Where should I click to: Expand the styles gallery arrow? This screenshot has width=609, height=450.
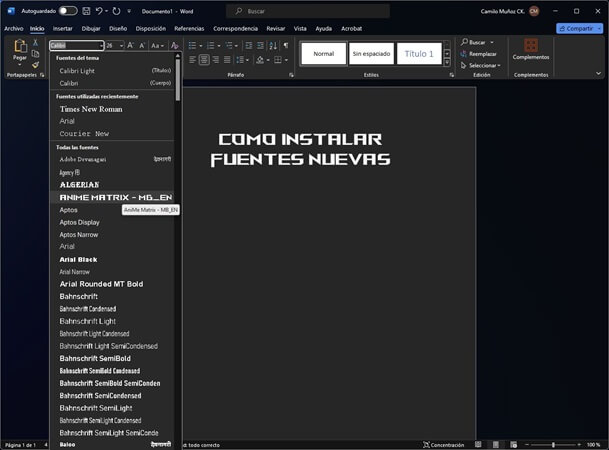click(x=447, y=62)
